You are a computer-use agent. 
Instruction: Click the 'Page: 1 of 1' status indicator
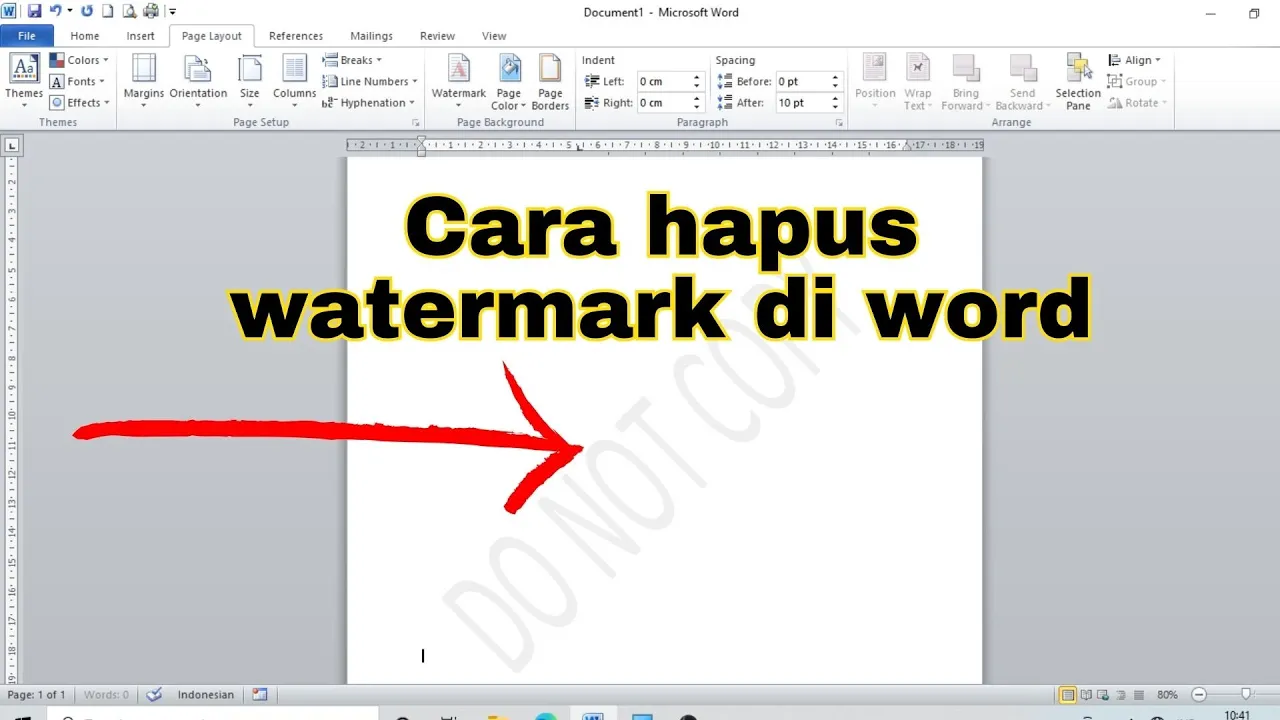pos(36,694)
